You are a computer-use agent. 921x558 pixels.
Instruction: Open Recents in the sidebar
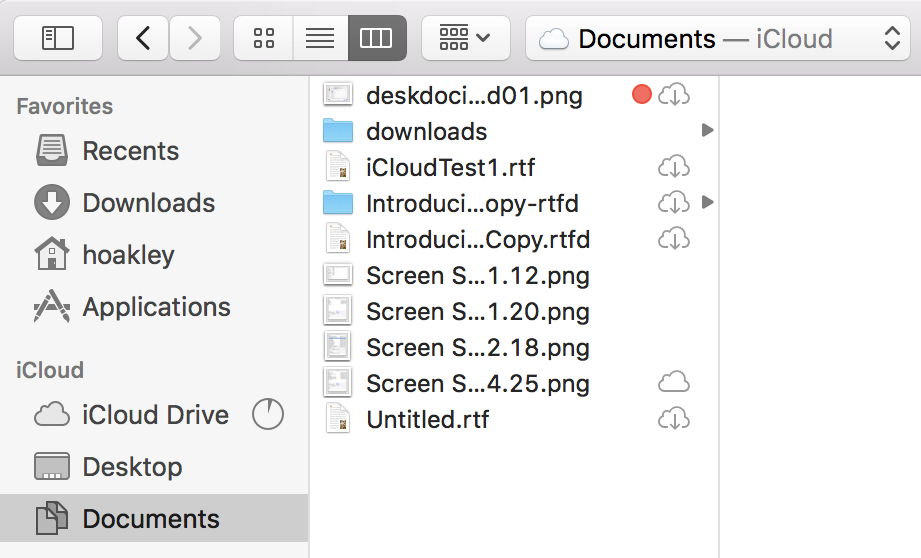pyautogui.click(x=130, y=151)
